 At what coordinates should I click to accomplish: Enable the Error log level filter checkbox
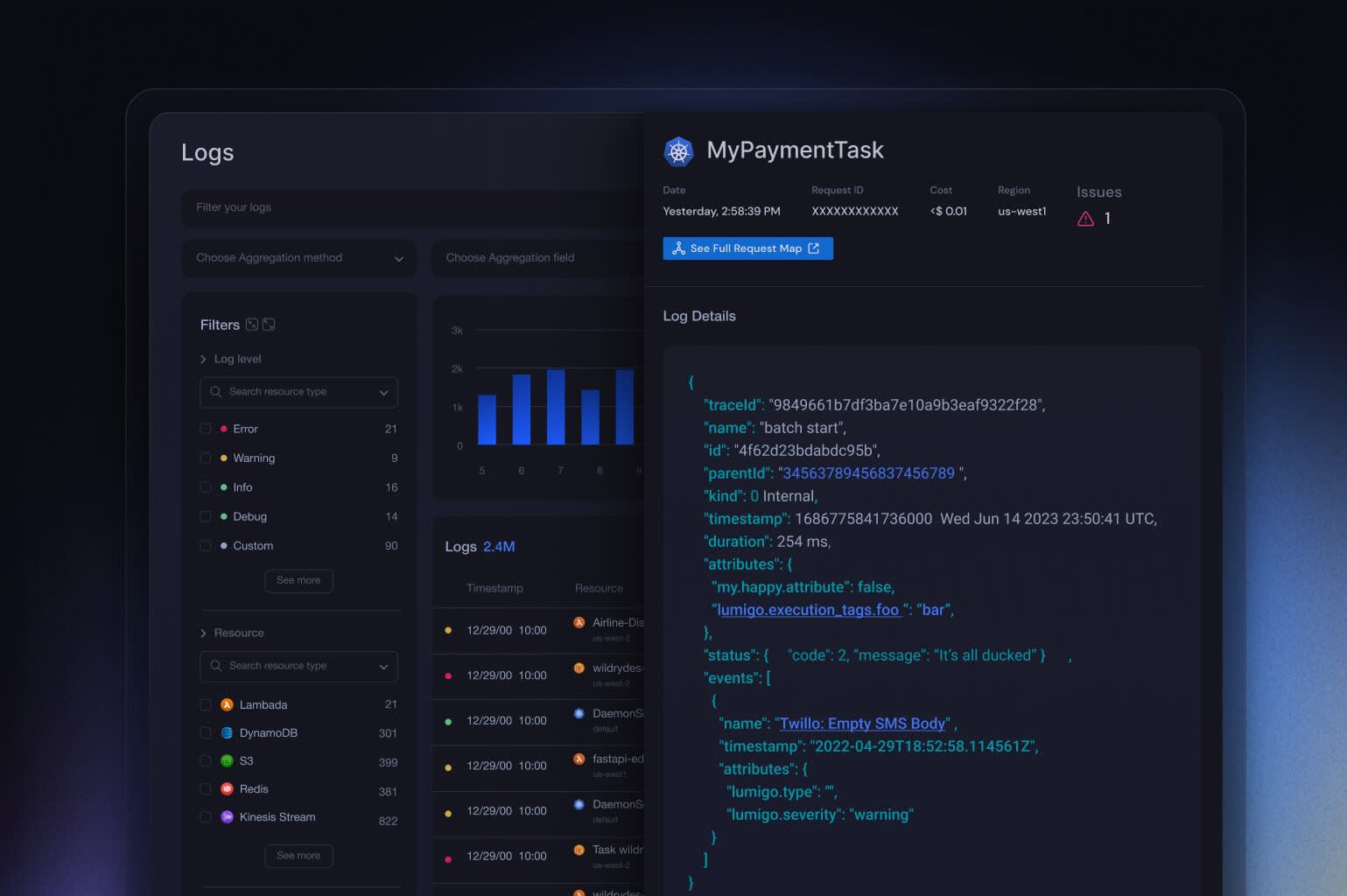coord(206,429)
